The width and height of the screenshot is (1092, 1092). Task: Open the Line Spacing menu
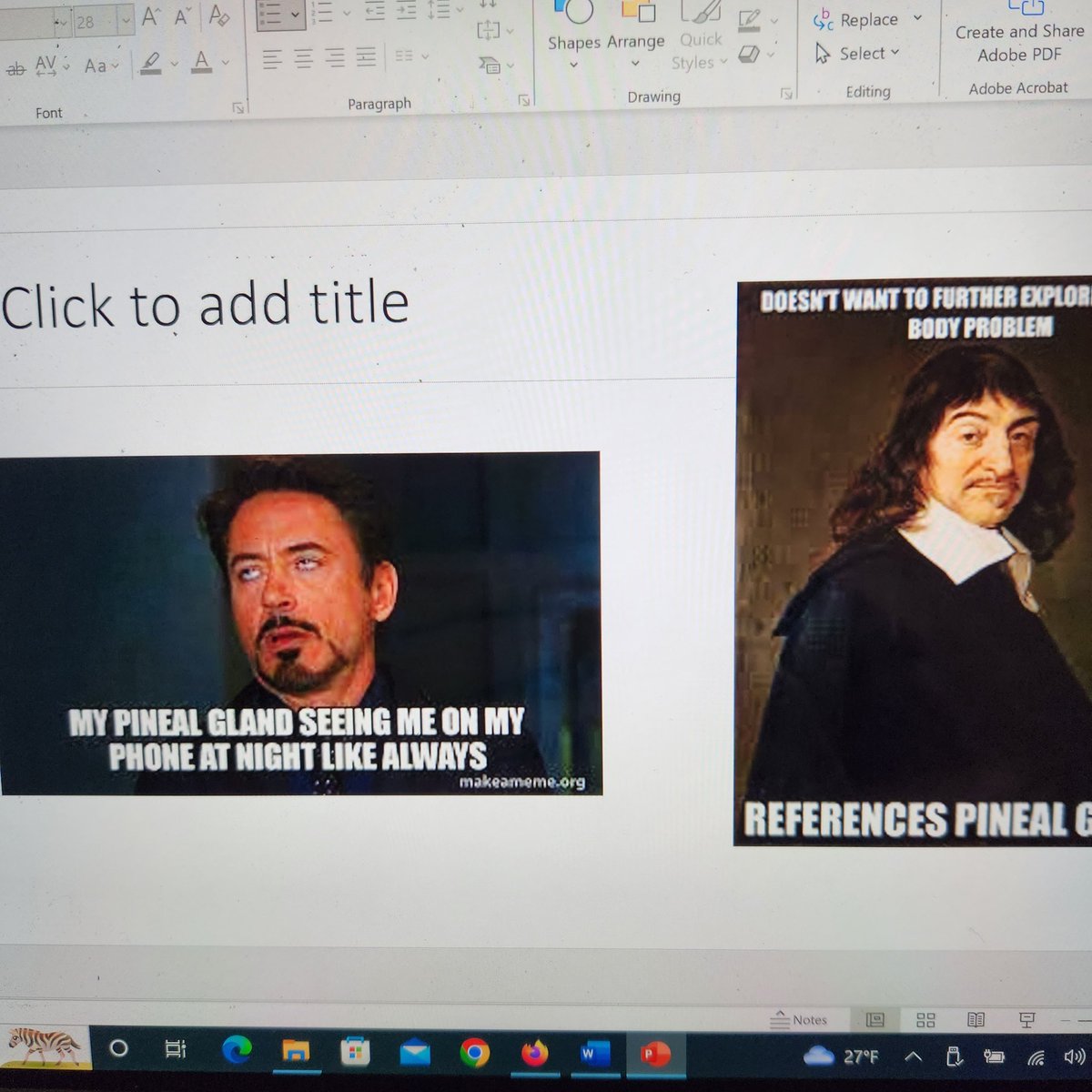[x=445, y=10]
